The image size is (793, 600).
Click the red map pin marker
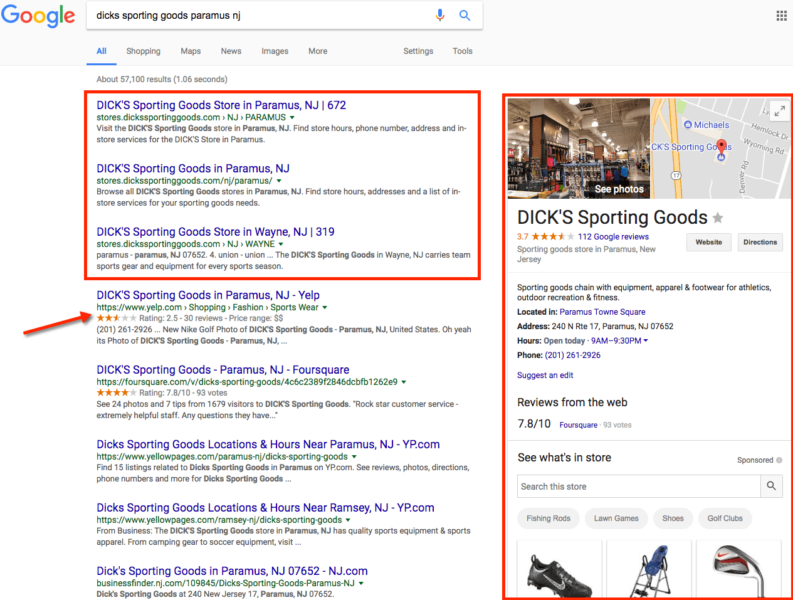[x=722, y=147]
